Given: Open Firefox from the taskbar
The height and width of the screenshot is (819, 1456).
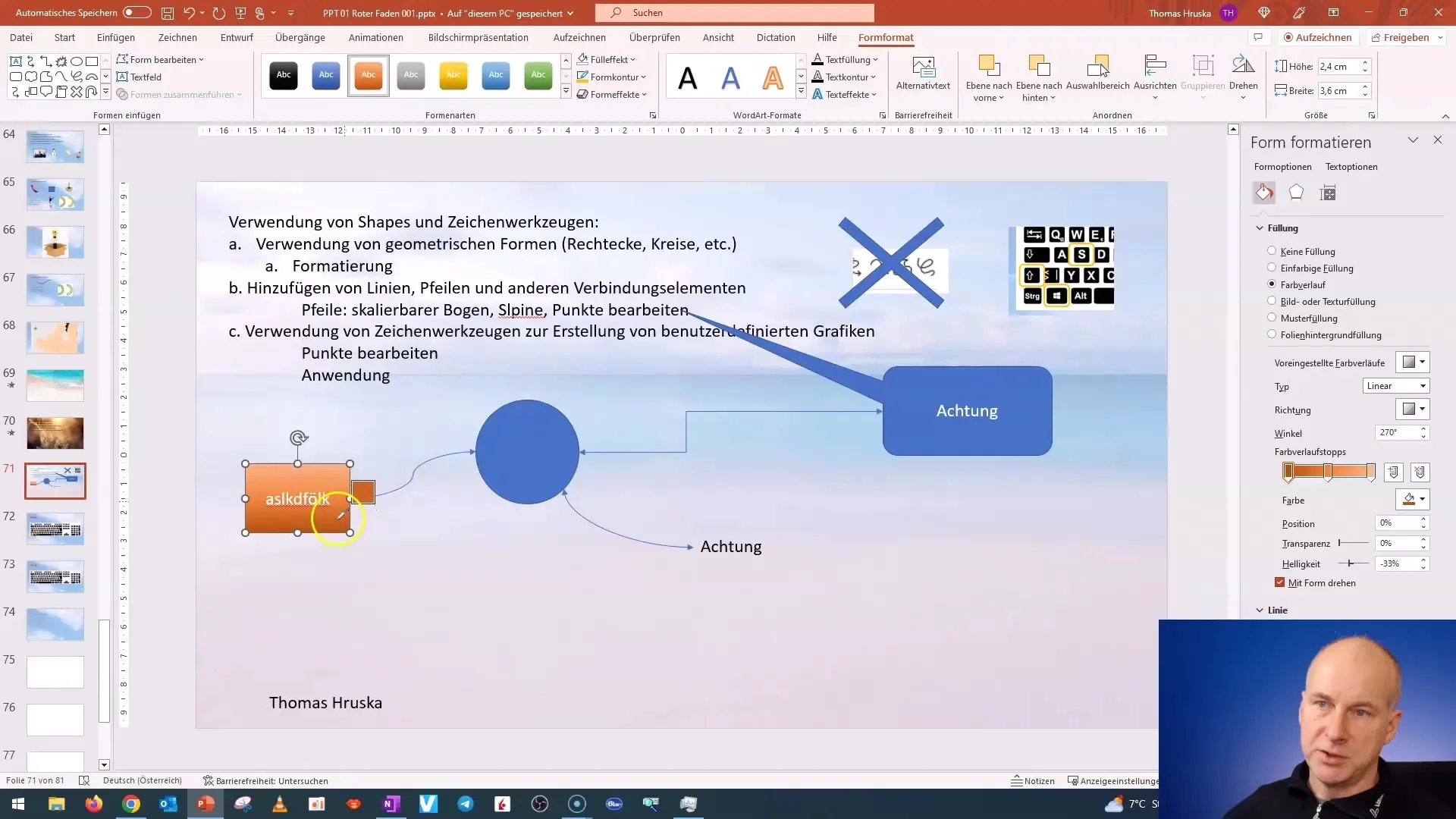Looking at the screenshot, I should (x=94, y=804).
